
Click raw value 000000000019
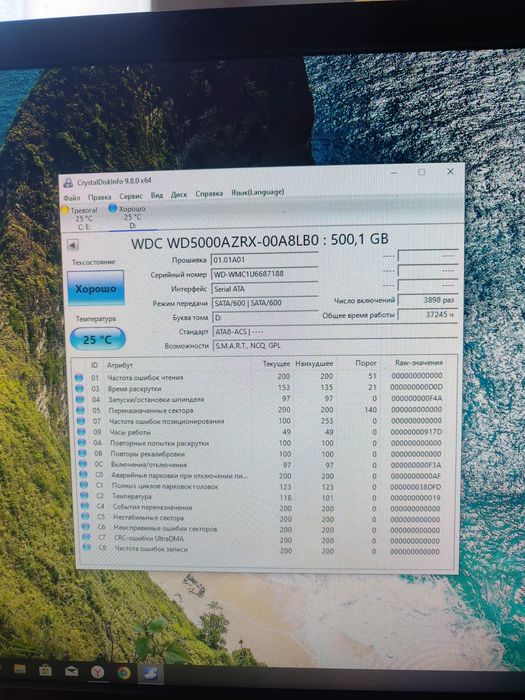tap(415, 497)
